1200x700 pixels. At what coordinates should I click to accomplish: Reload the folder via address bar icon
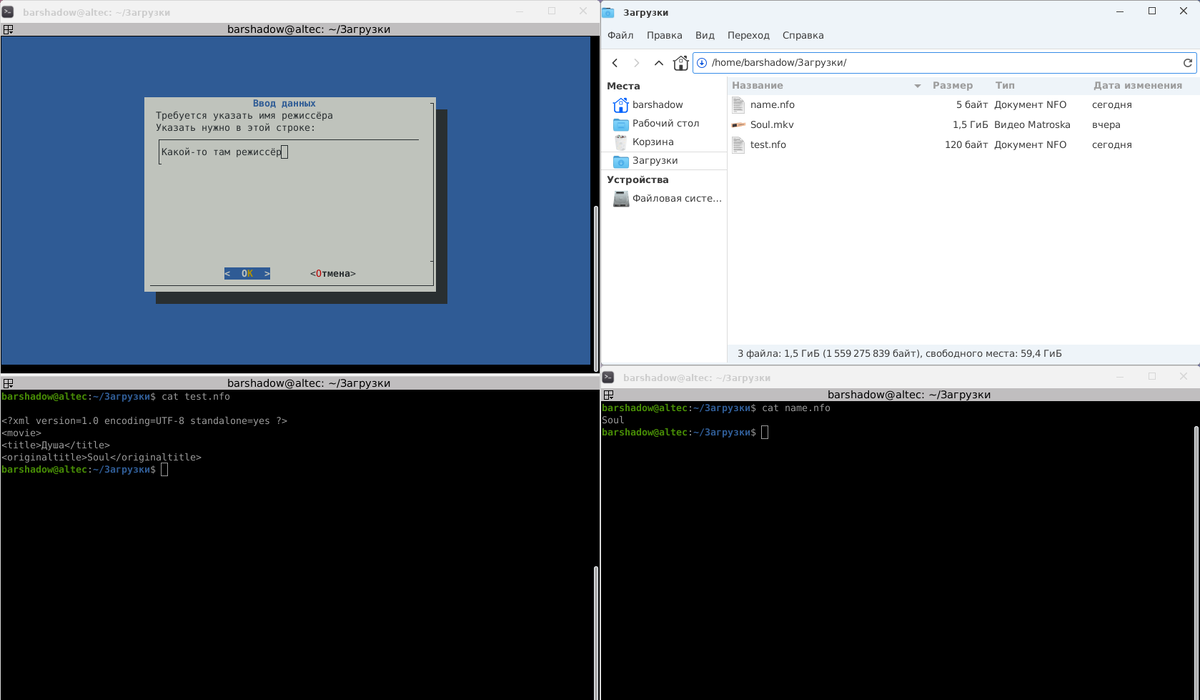pyautogui.click(x=1188, y=63)
